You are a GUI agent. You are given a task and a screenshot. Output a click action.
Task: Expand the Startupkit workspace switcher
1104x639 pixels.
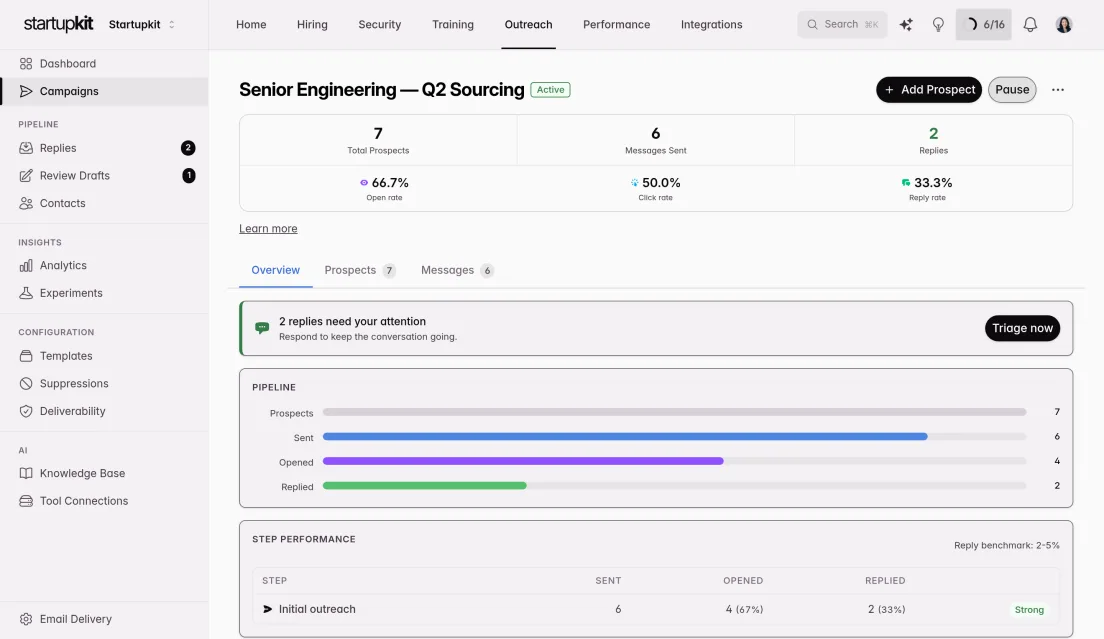coord(142,25)
